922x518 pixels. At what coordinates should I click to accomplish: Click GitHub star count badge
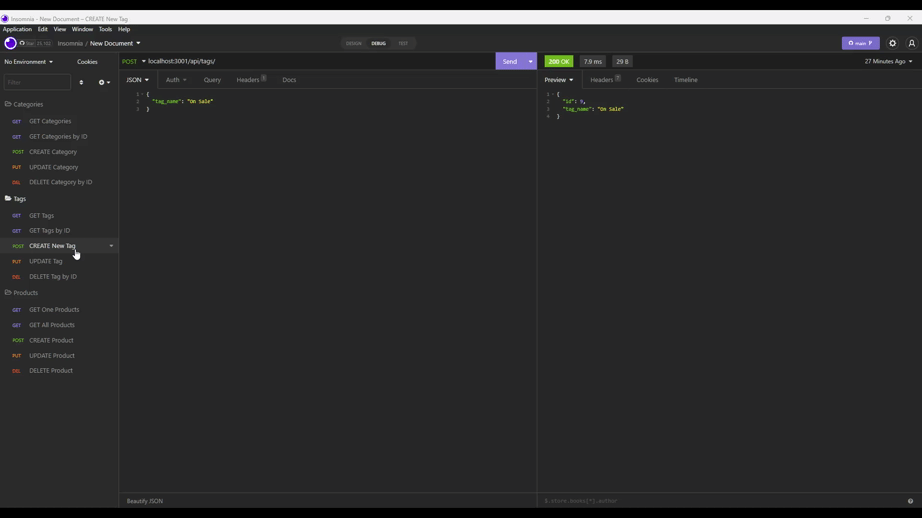(35, 43)
